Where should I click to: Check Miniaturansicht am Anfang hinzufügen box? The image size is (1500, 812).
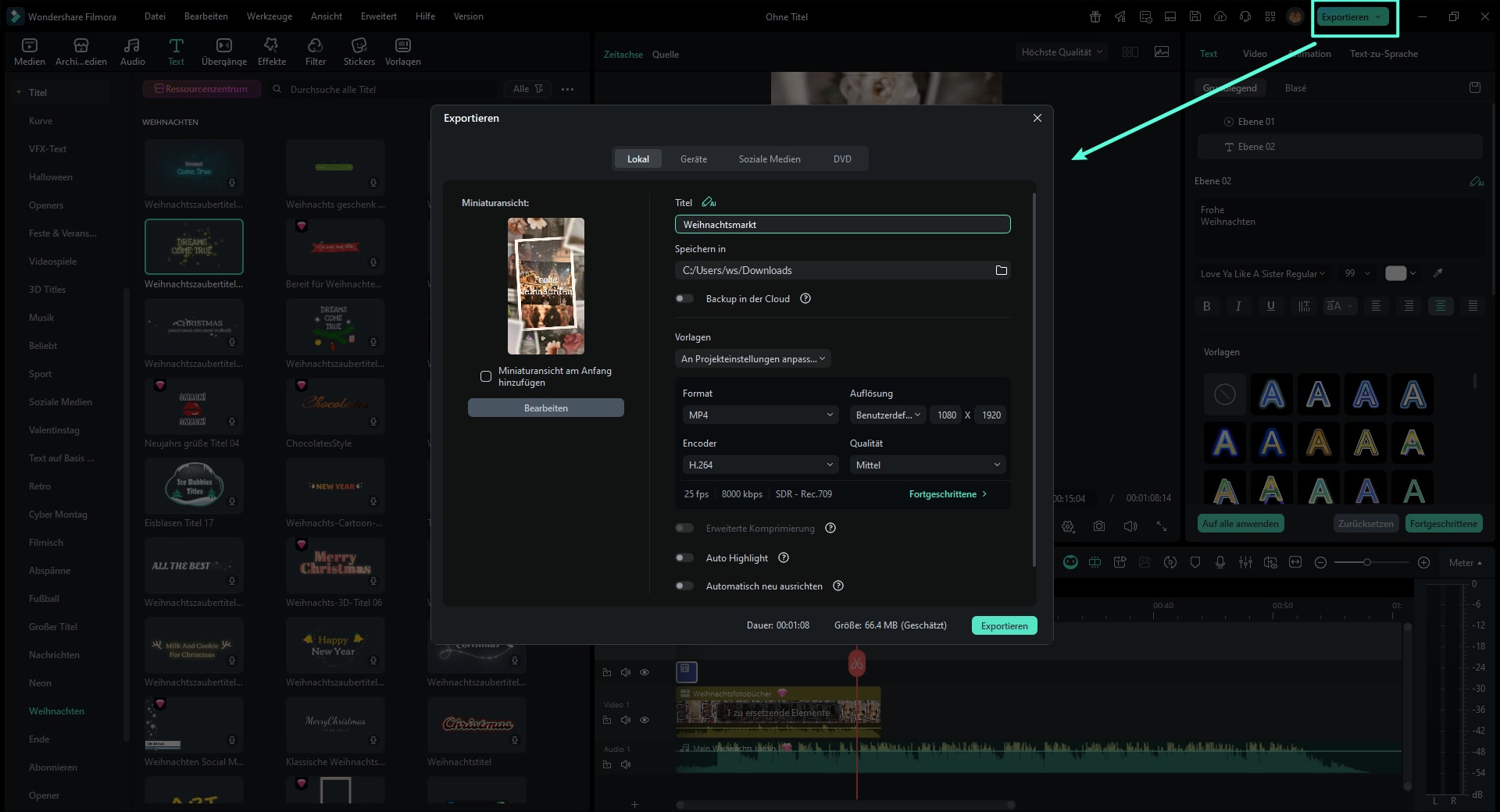click(486, 376)
